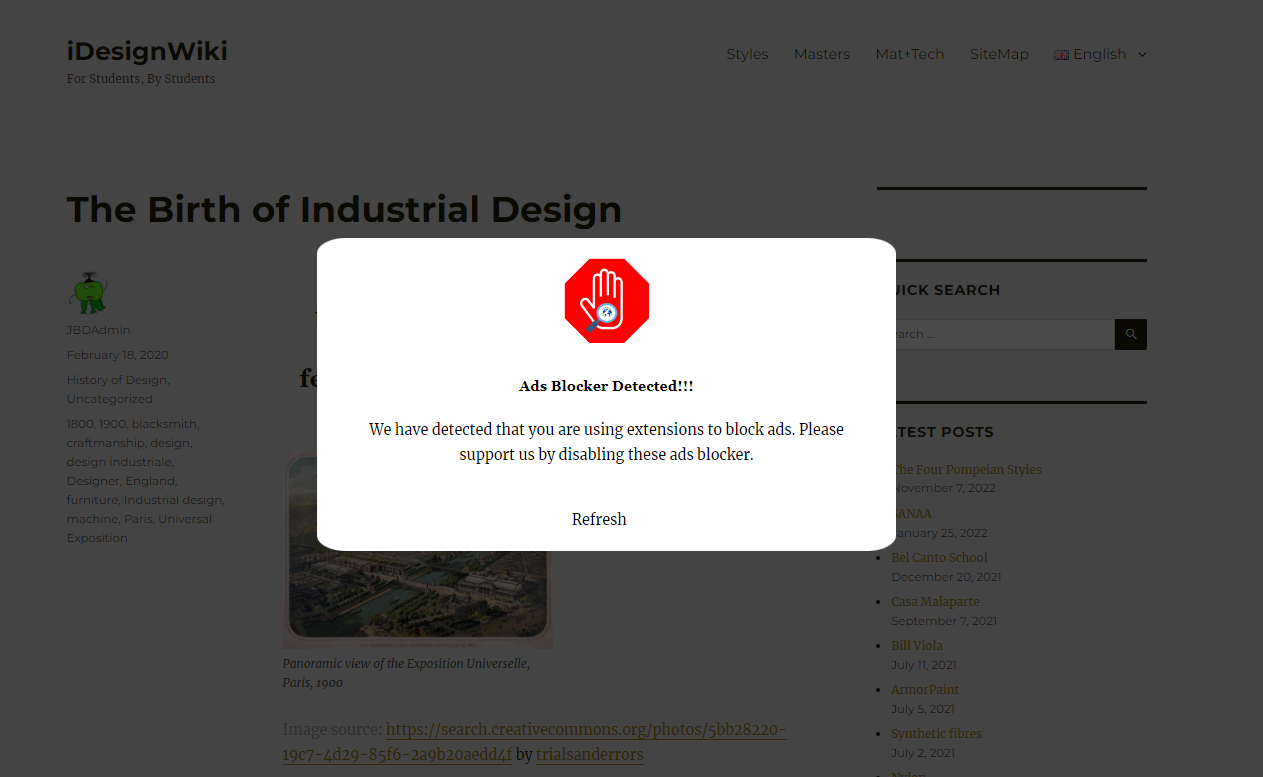1263x777 pixels.
Task: Open the Styles menu
Action: click(x=747, y=54)
